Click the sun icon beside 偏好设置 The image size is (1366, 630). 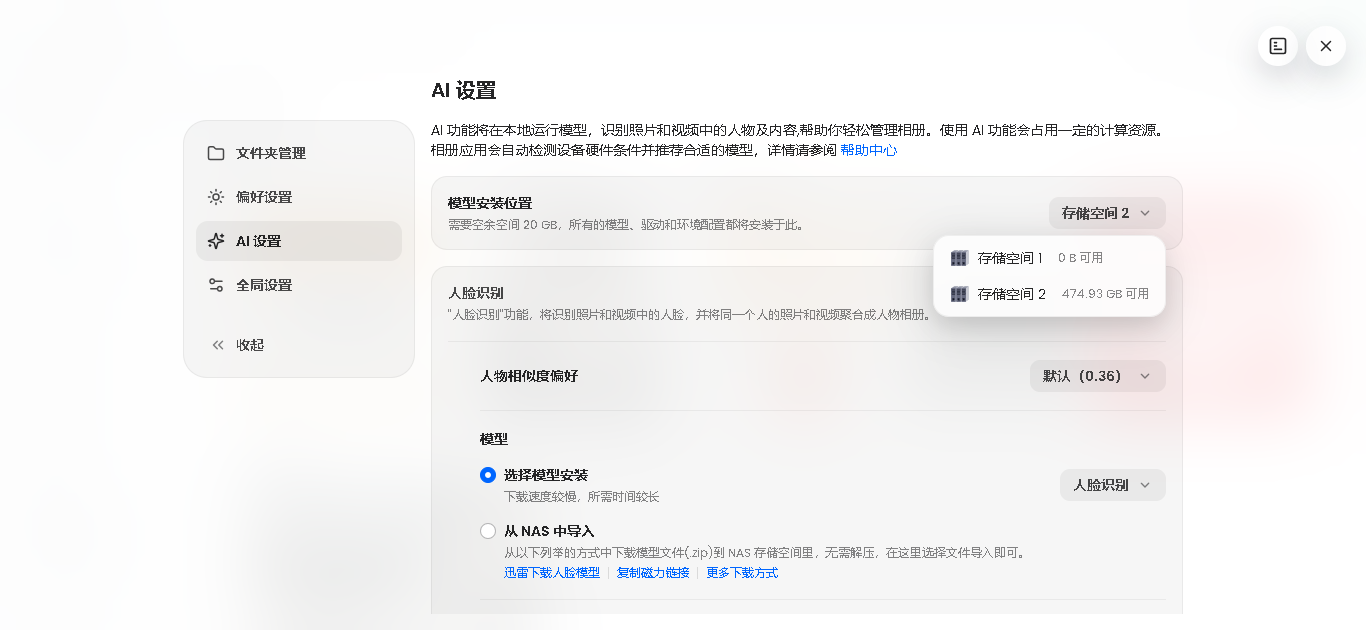[x=216, y=197]
